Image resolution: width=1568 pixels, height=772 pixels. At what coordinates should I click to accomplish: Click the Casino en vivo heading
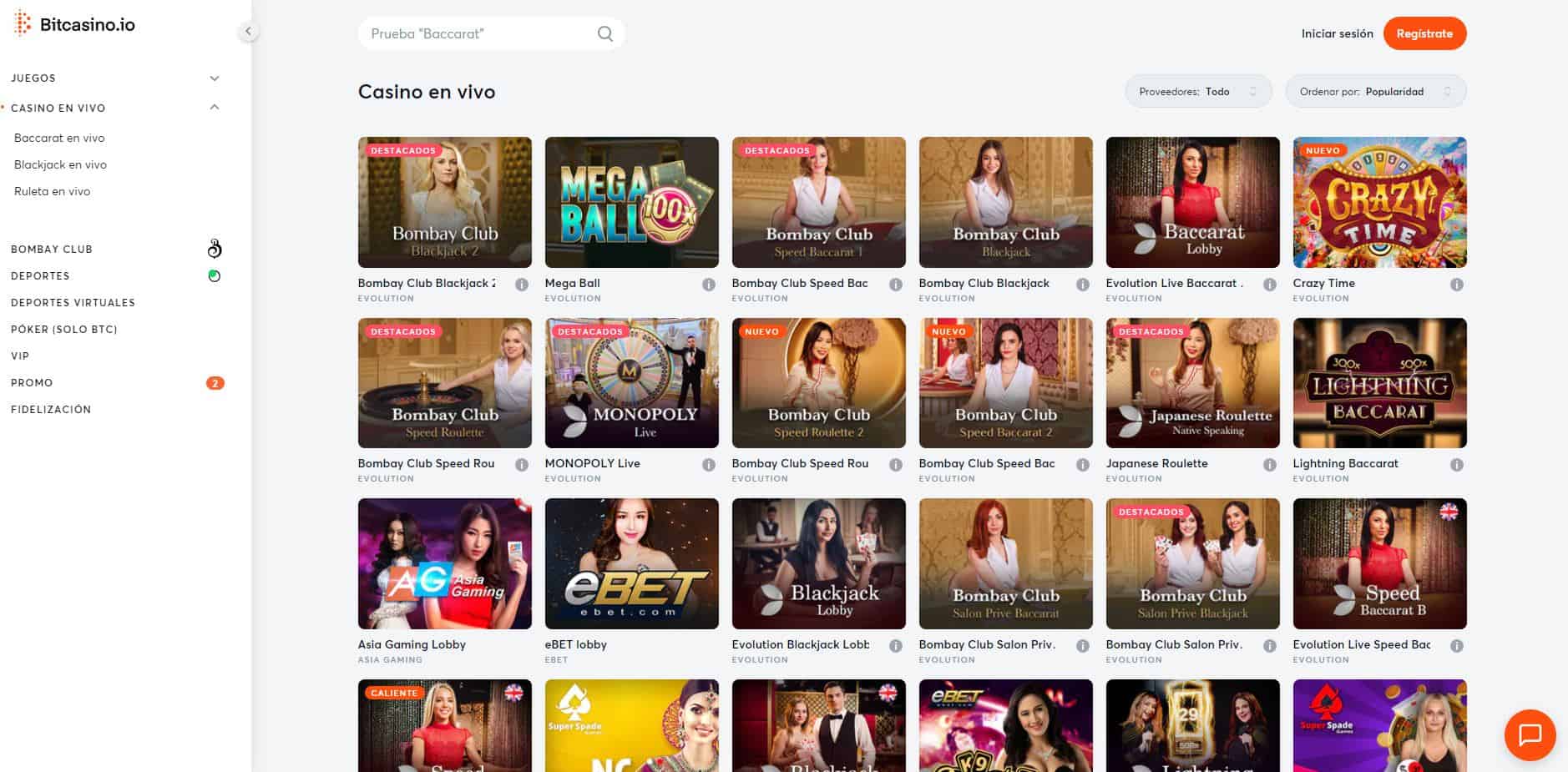pyautogui.click(x=427, y=92)
